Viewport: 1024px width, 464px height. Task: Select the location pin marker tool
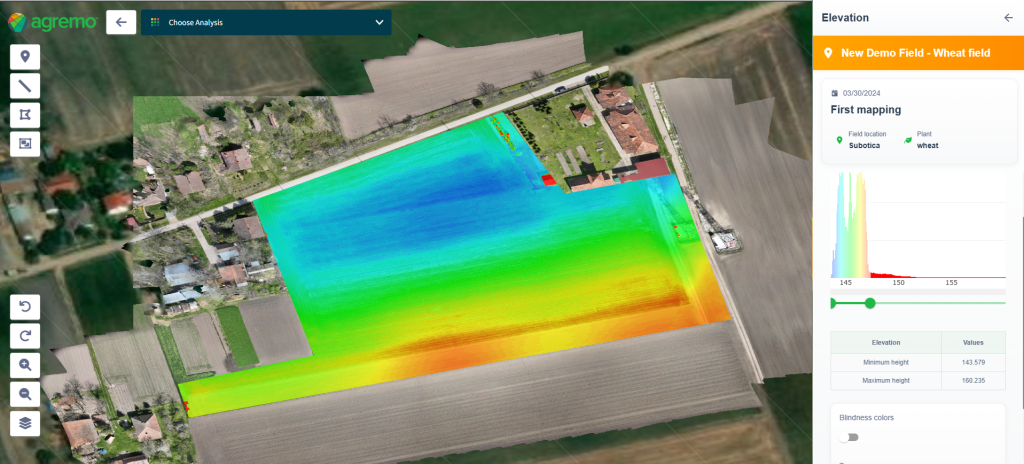coord(25,56)
